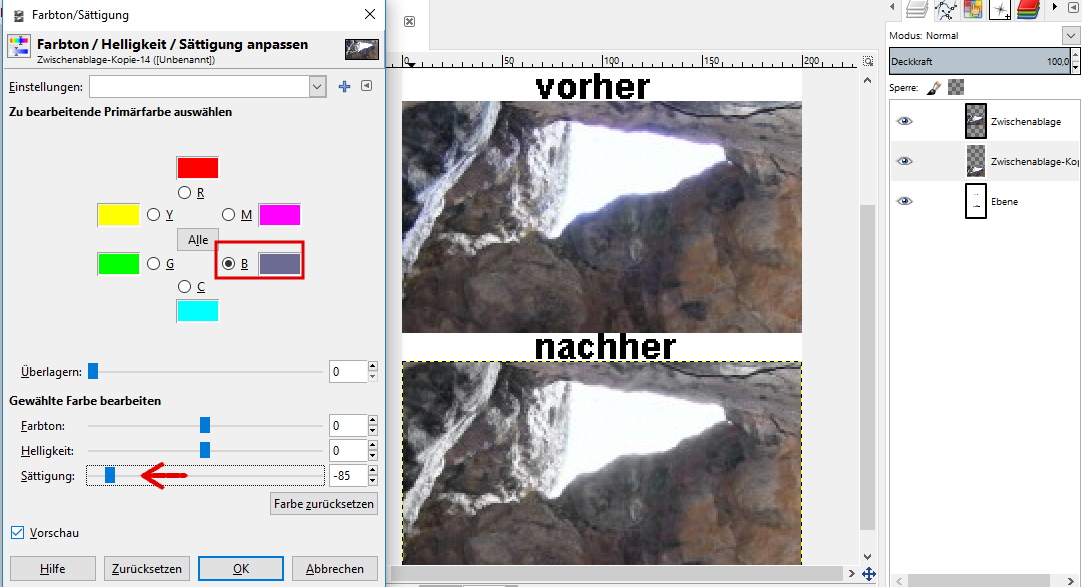Image resolution: width=1082 pixels, height=587 pixels.
Task: Click the Sättigung value field showing -85
Action: click(x=348, y=475)
